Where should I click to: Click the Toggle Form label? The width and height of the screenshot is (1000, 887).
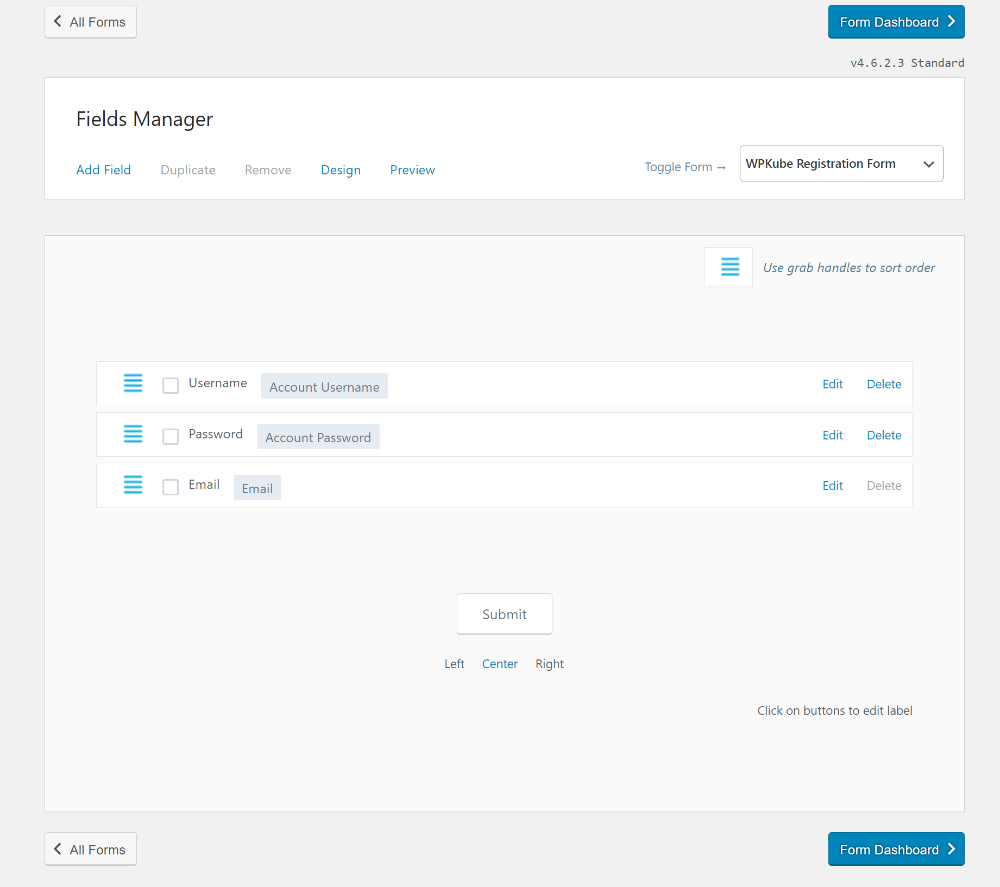click(685, 166)
